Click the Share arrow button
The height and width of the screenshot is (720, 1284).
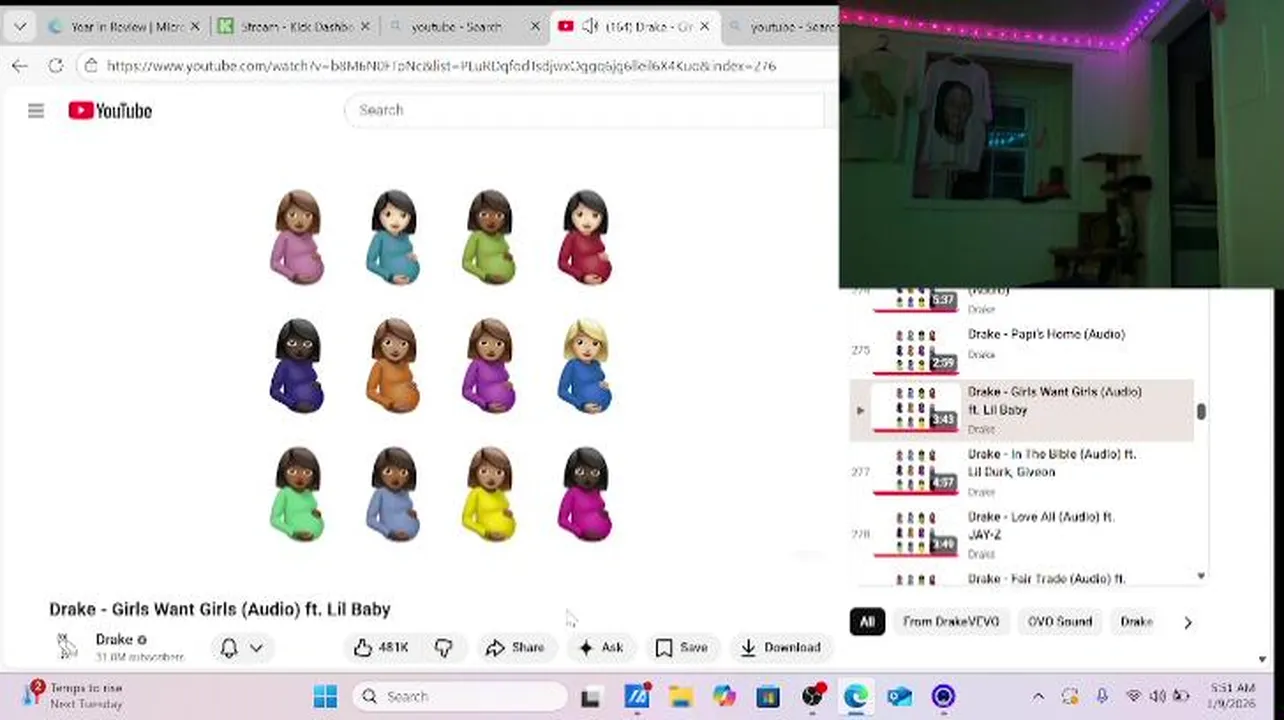(514, 648)
